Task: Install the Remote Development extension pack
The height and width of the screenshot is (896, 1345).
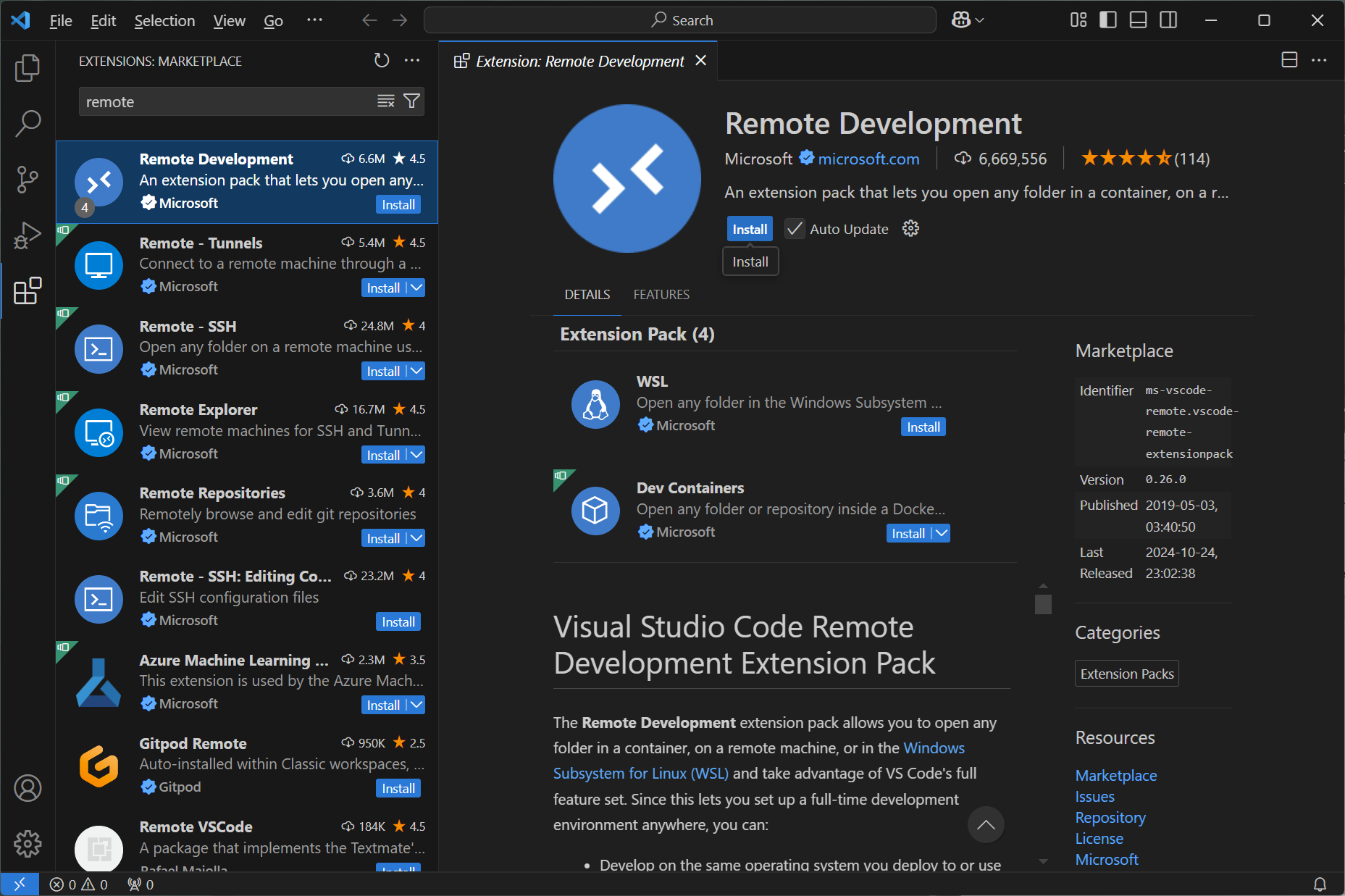Action: (x=749, y=228)
